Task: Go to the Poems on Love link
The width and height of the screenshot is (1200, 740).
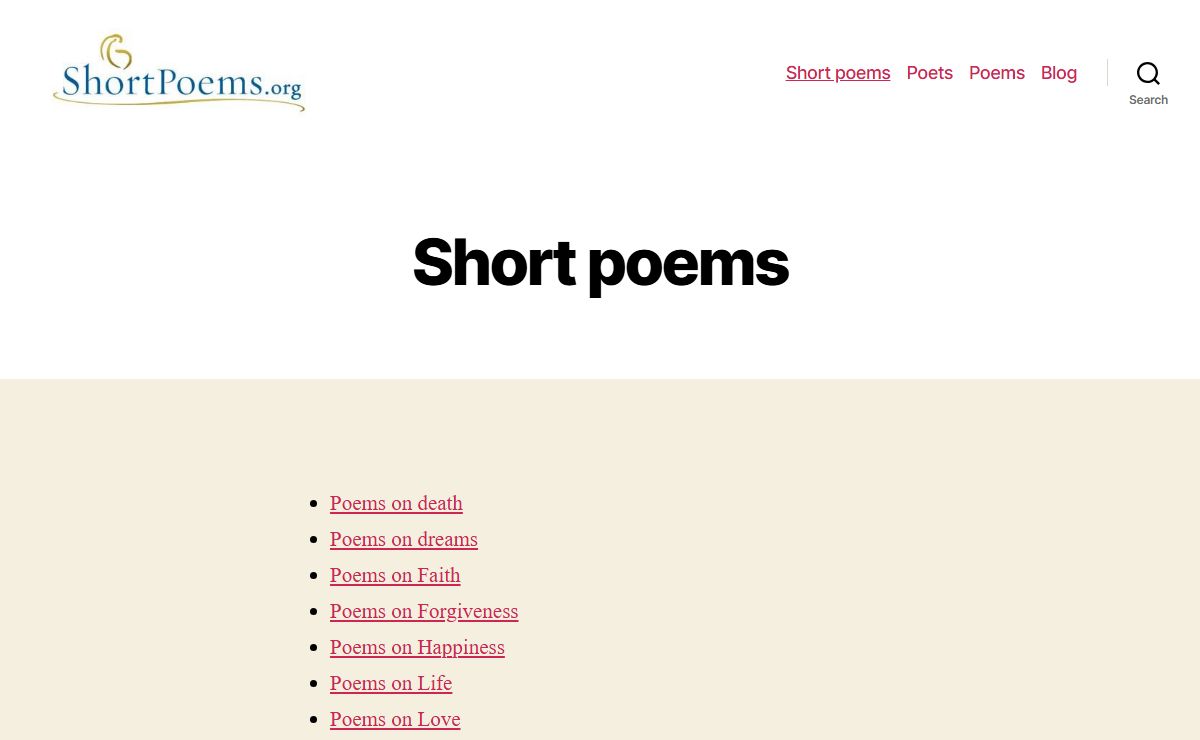Action: point(395,719)
